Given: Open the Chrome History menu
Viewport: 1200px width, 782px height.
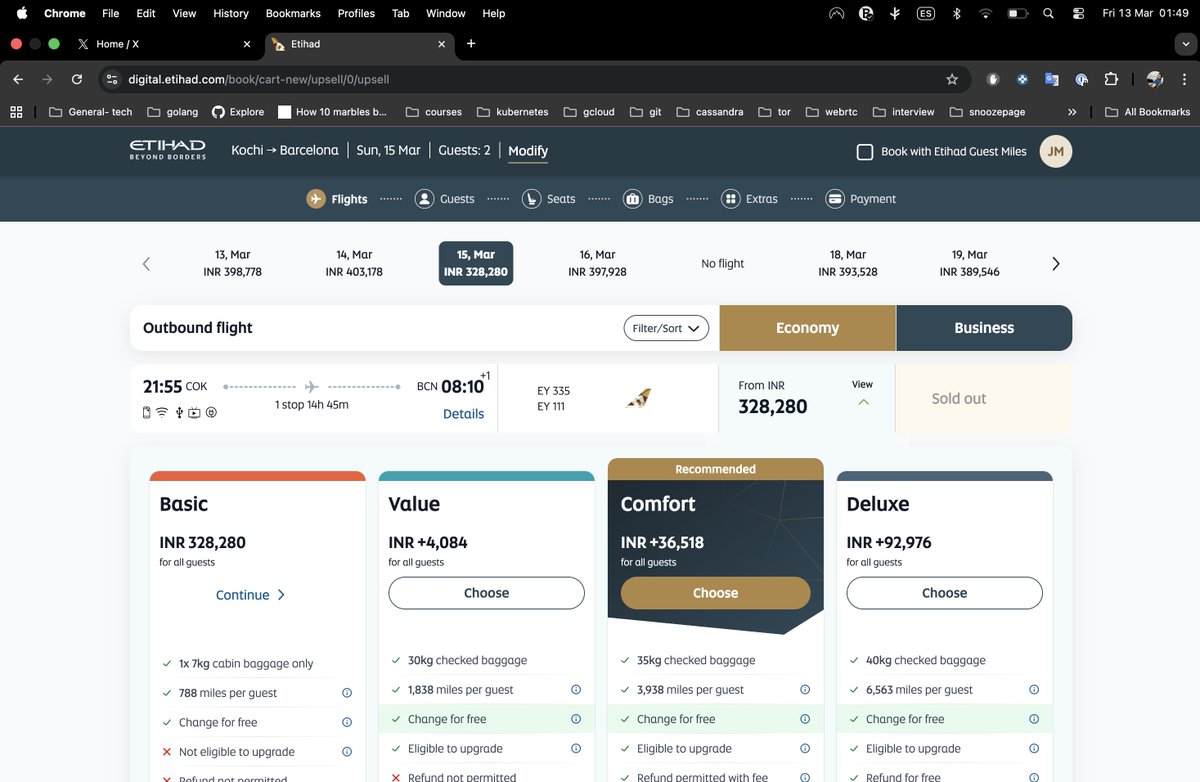Looking at the screenshot, I should (231, 13).
